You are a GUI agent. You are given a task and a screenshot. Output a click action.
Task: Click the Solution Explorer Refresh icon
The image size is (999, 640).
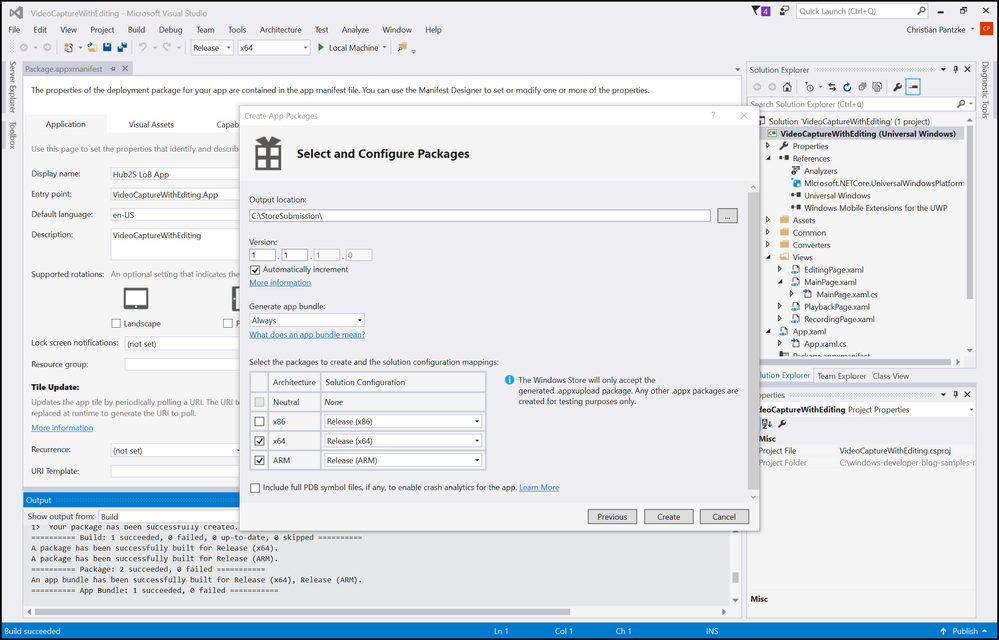click(847, 87)
